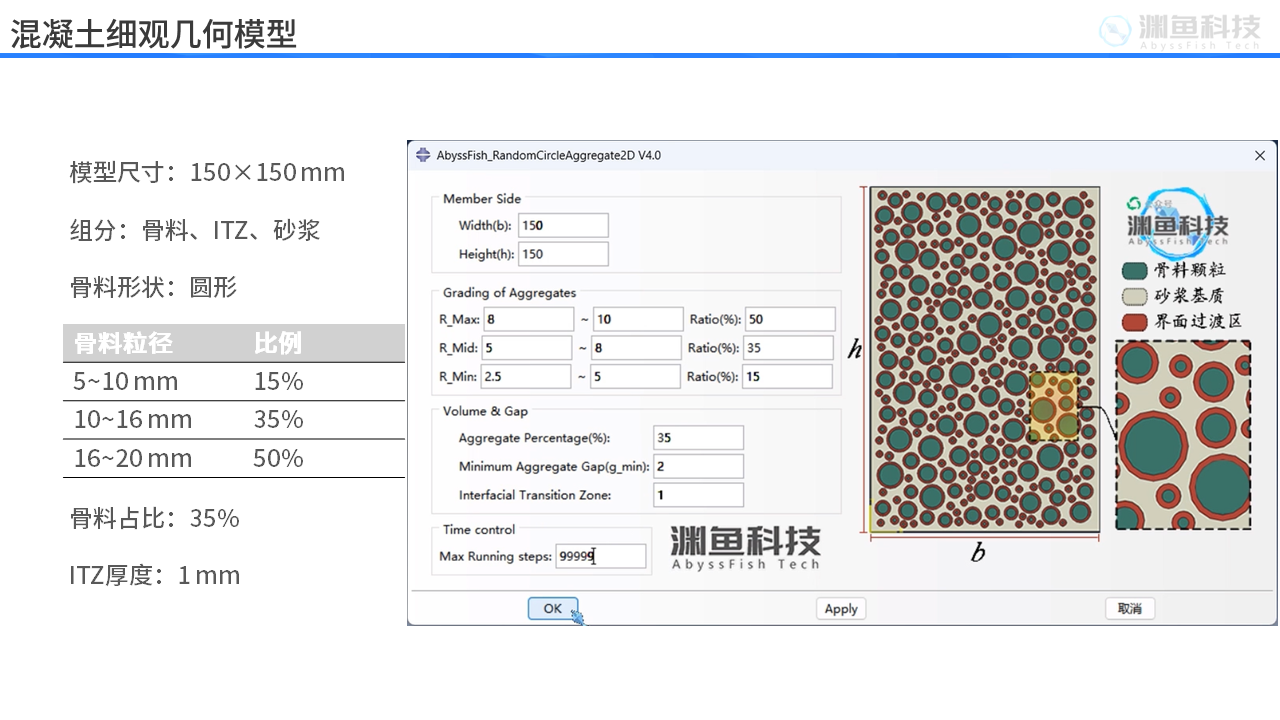1280x720 pixels.
Task: Edit R_Max lower bound field showing 8
Action: [528, 319]
